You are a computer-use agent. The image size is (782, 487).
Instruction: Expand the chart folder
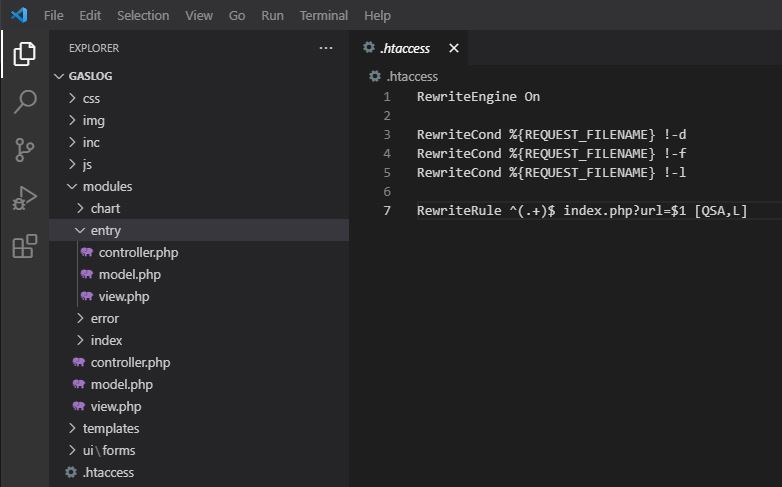pyautogui.click(x=105, y=208)
